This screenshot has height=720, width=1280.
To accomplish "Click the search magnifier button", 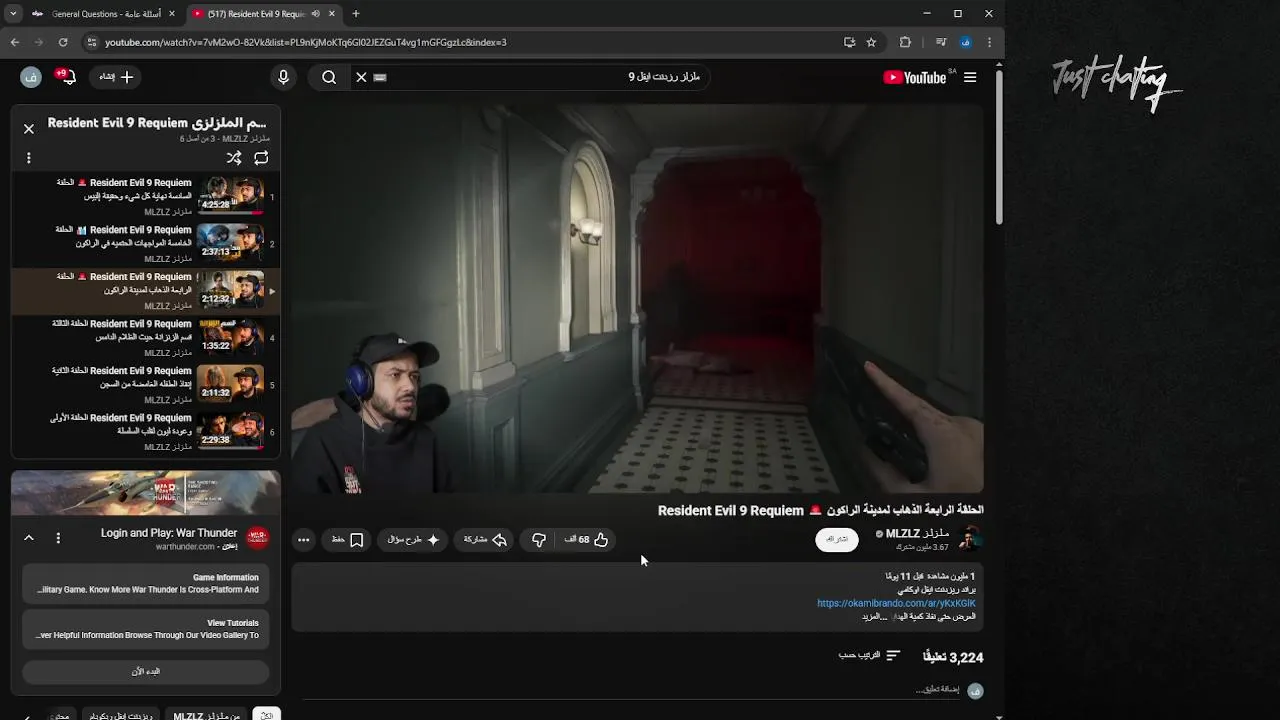I will 329,77.
